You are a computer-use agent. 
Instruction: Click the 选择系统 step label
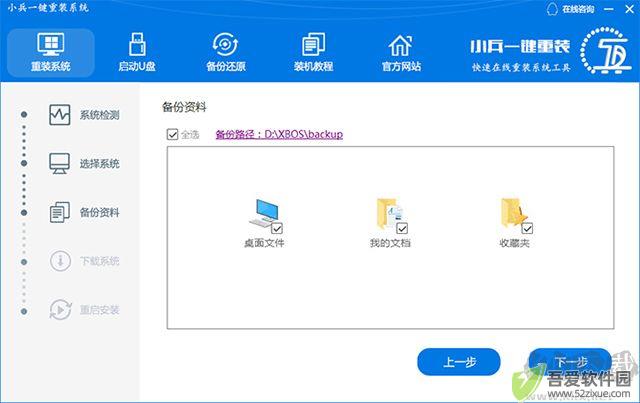99,164
